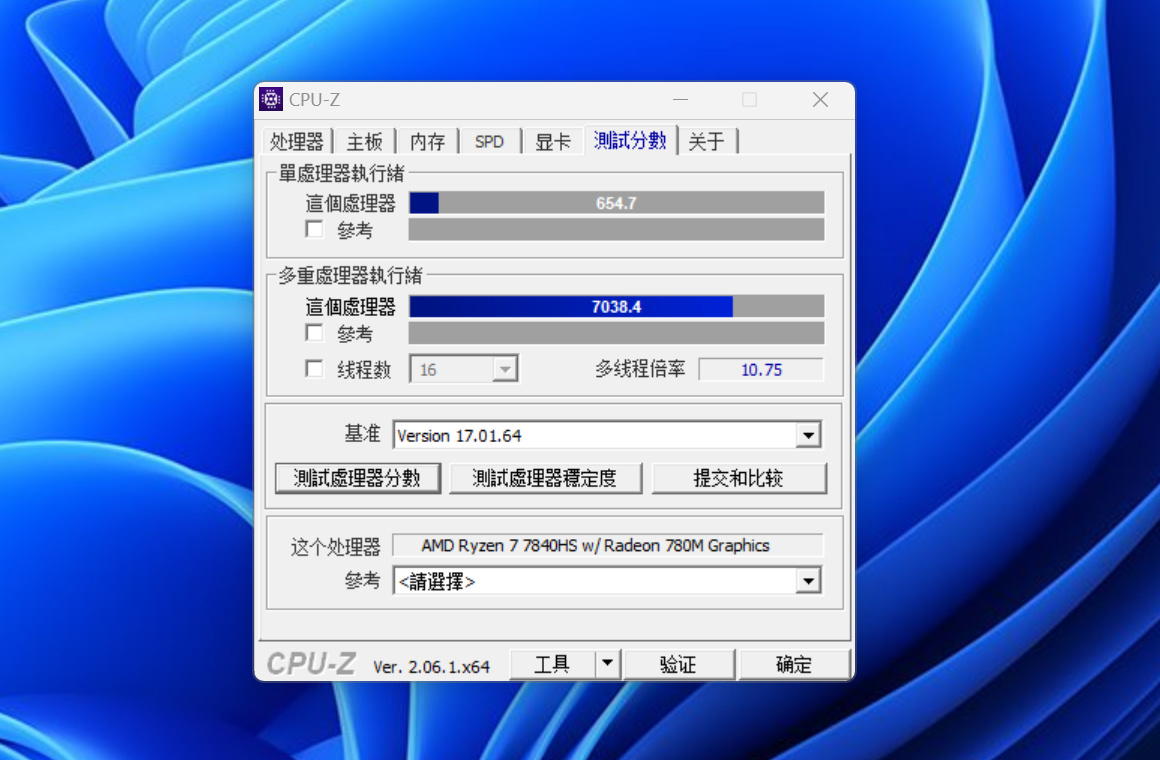This screenshot has width=1160, height=760.
Task: Click the 多线程倍率 label
Action: [x=641, y=369]
